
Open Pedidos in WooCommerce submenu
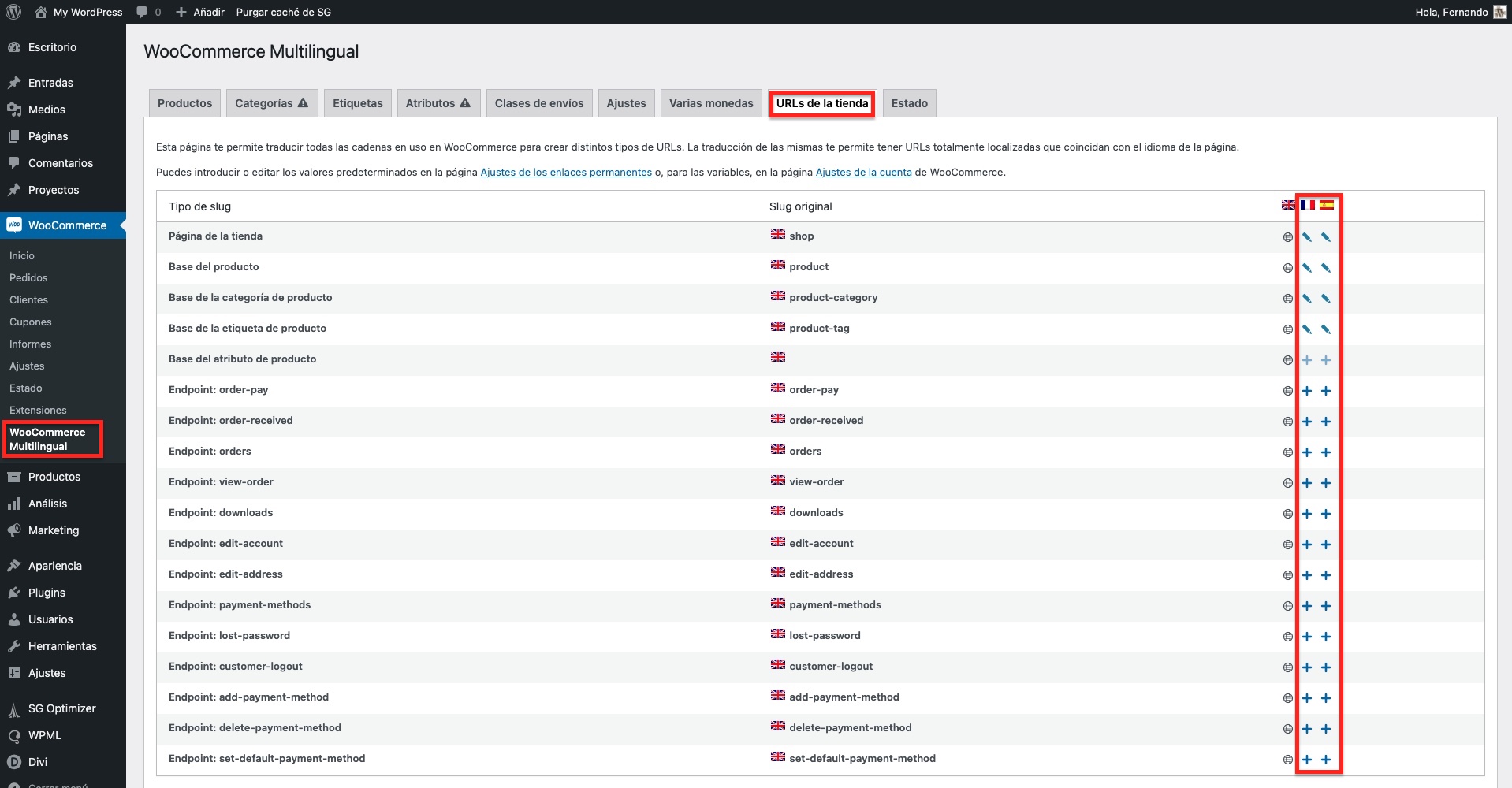click(x=28, y=277)
